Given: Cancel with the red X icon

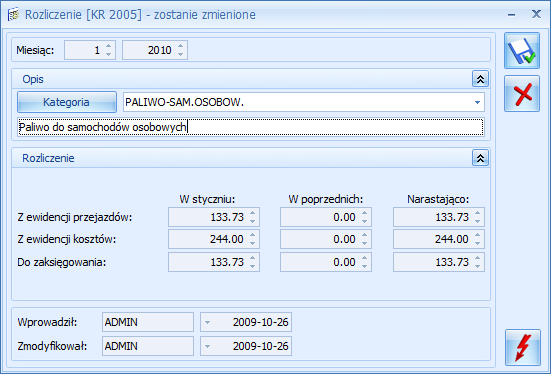Looking at the screenshot, I should point(522,94).
